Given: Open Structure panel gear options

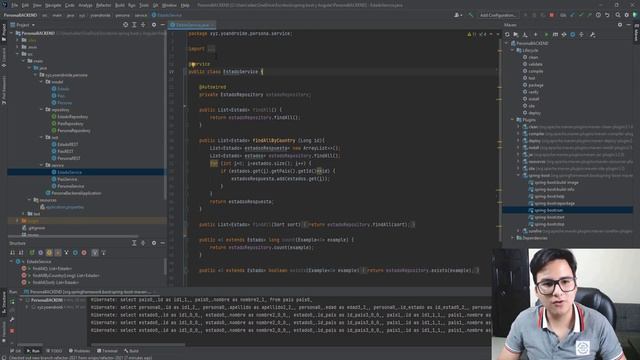Looking at the screenshot, I should (154, 243).
